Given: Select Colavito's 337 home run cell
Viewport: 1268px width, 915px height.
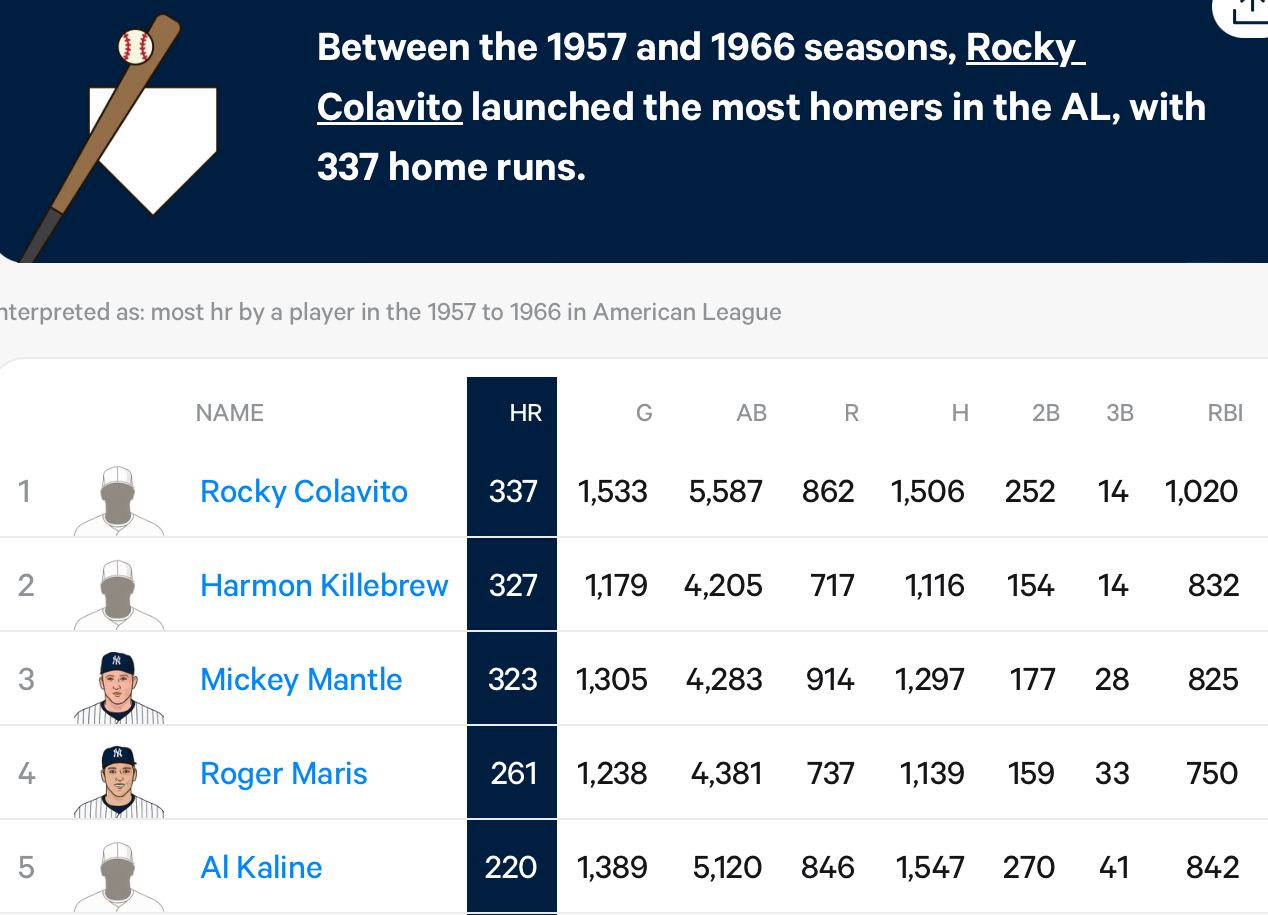Looking at the screenshot, I should click(512, 492).
